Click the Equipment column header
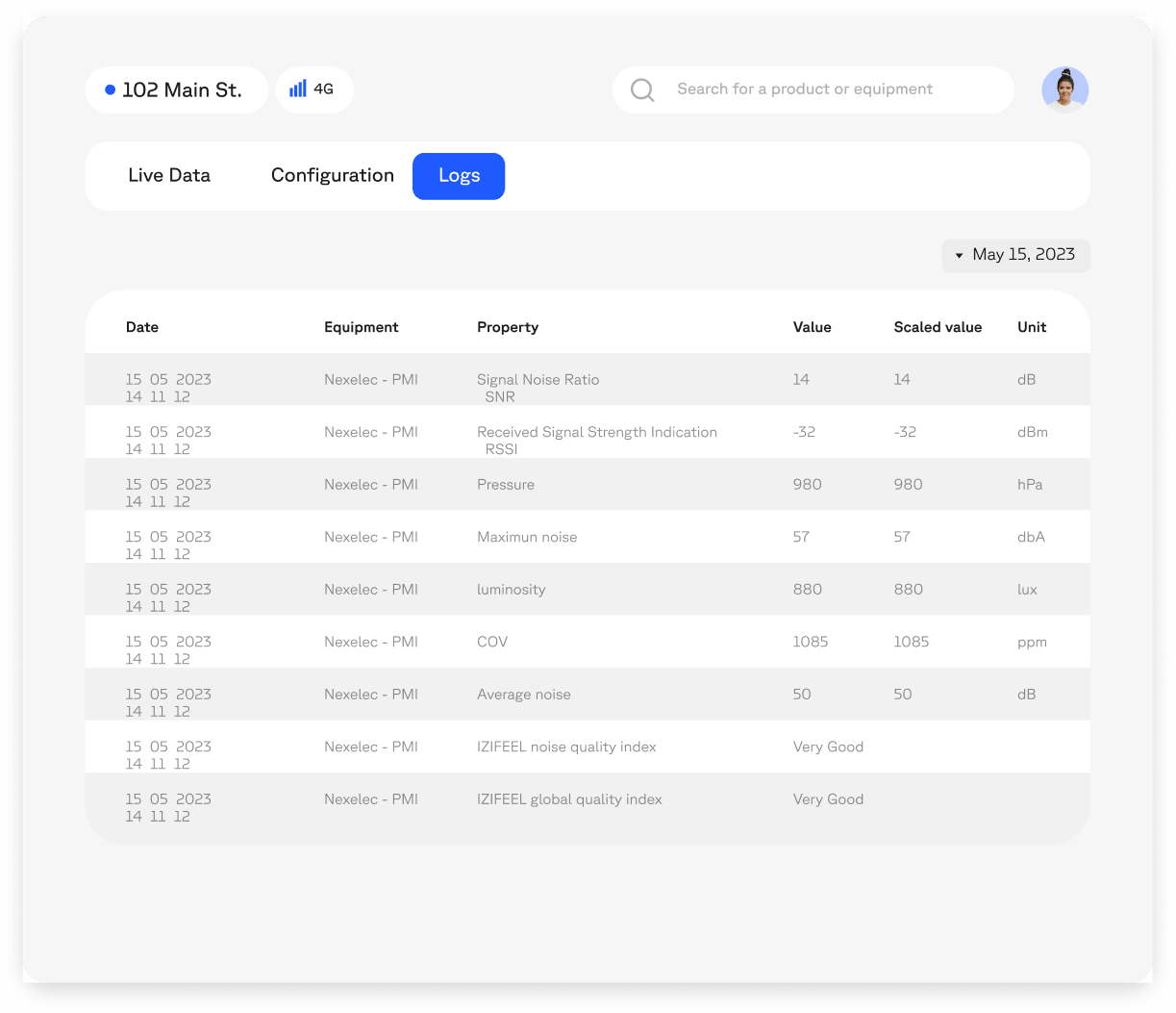The width and height of the screenshot is (1176, 1013). [361, 327]
